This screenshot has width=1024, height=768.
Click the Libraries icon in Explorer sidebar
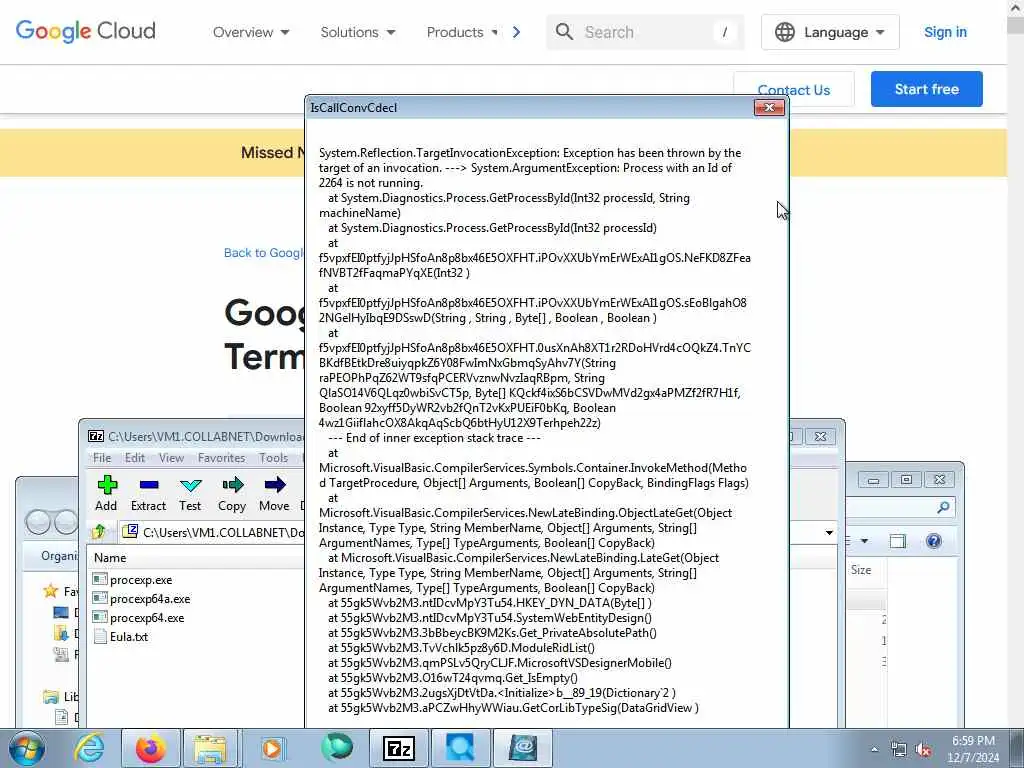(51, 697)
